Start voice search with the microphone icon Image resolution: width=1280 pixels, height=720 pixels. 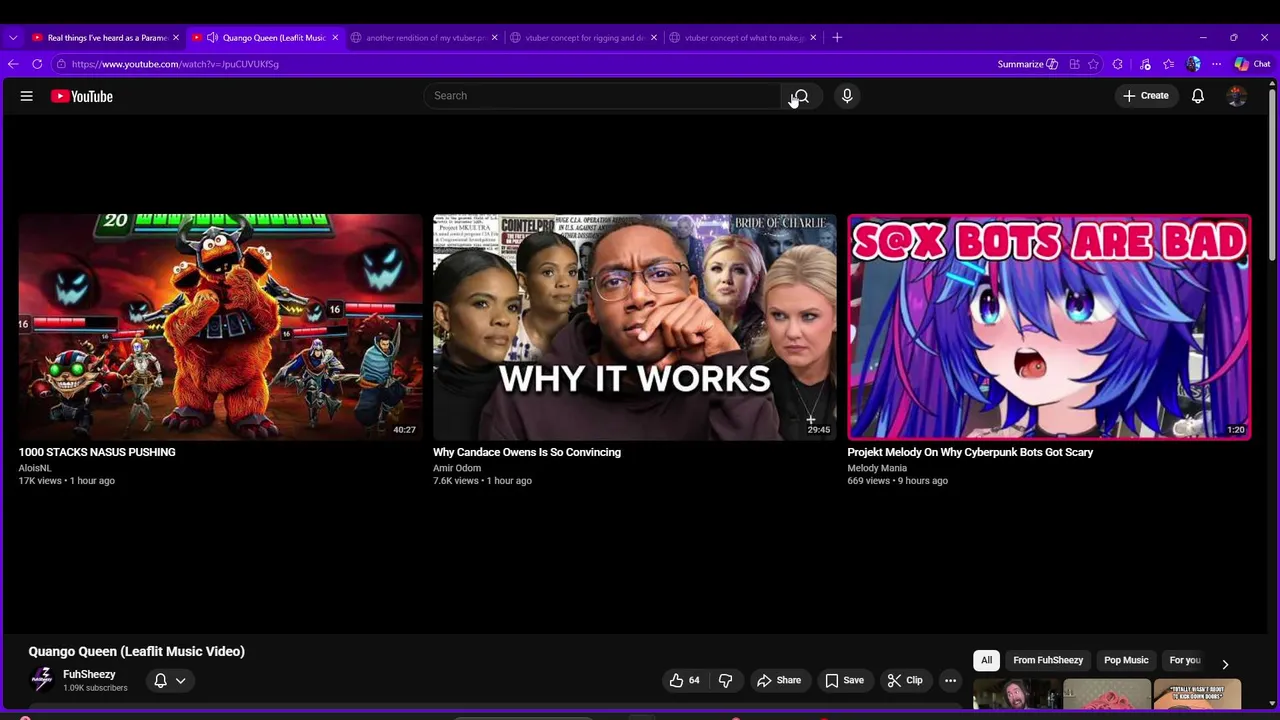(x=847, y=96)
